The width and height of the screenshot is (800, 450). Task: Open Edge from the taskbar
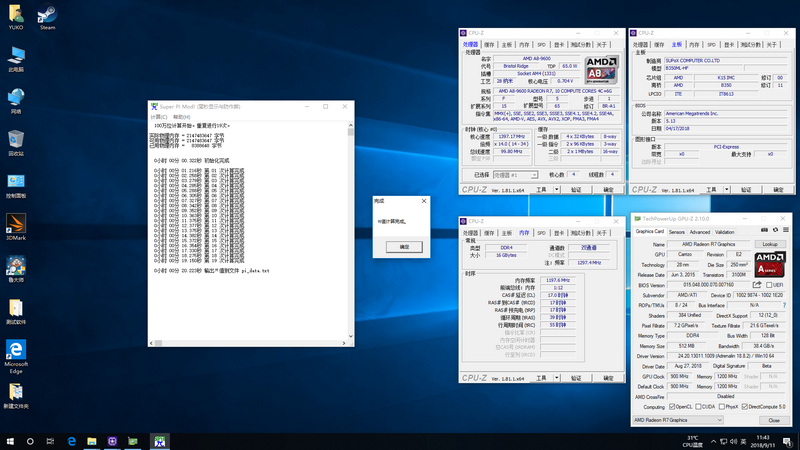71,441
